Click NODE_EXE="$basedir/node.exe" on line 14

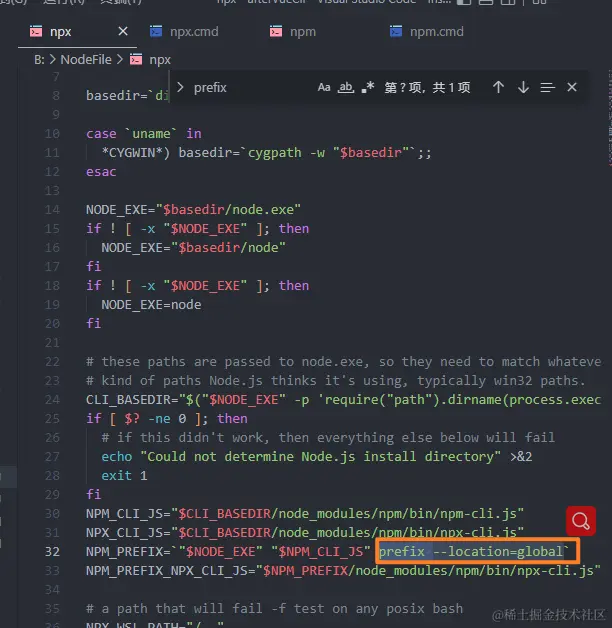click(193, 209)
